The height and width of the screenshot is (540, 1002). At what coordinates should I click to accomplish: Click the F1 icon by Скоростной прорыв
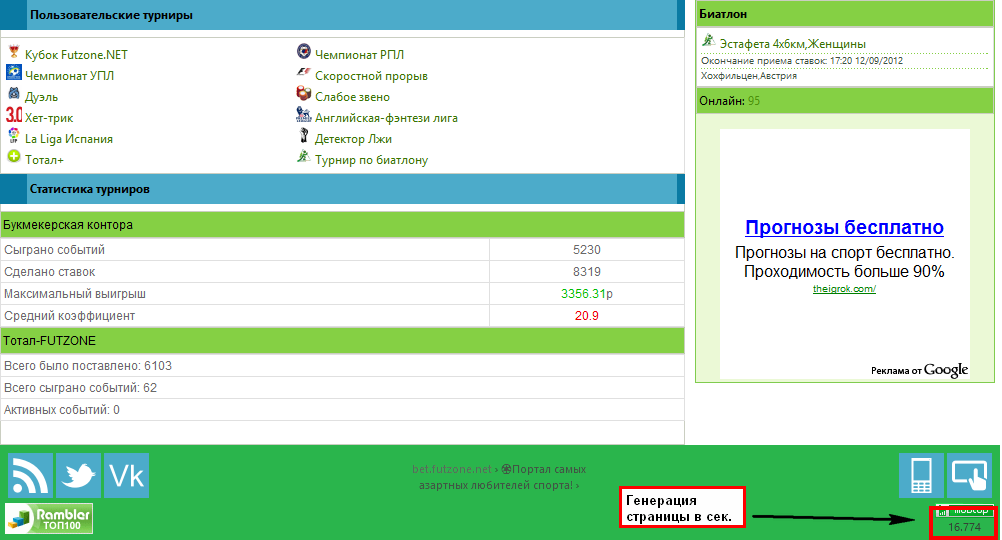click(304, 72)
